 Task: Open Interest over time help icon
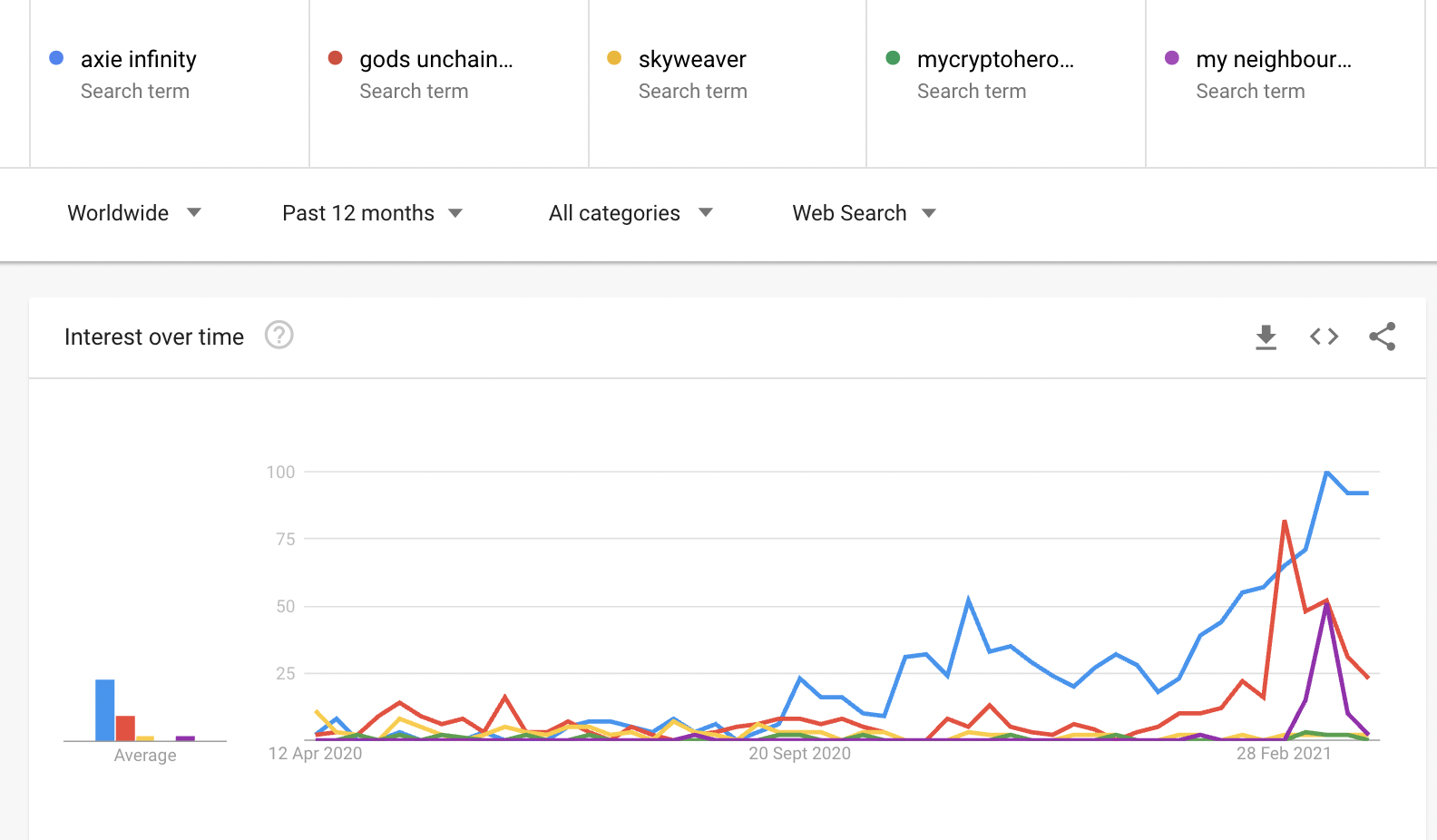coord(279,336)
